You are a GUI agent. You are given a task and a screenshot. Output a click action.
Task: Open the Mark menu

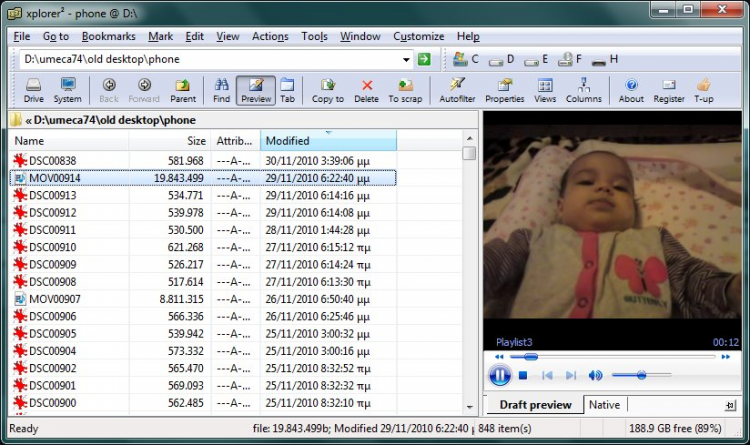(x=160, y=36)
